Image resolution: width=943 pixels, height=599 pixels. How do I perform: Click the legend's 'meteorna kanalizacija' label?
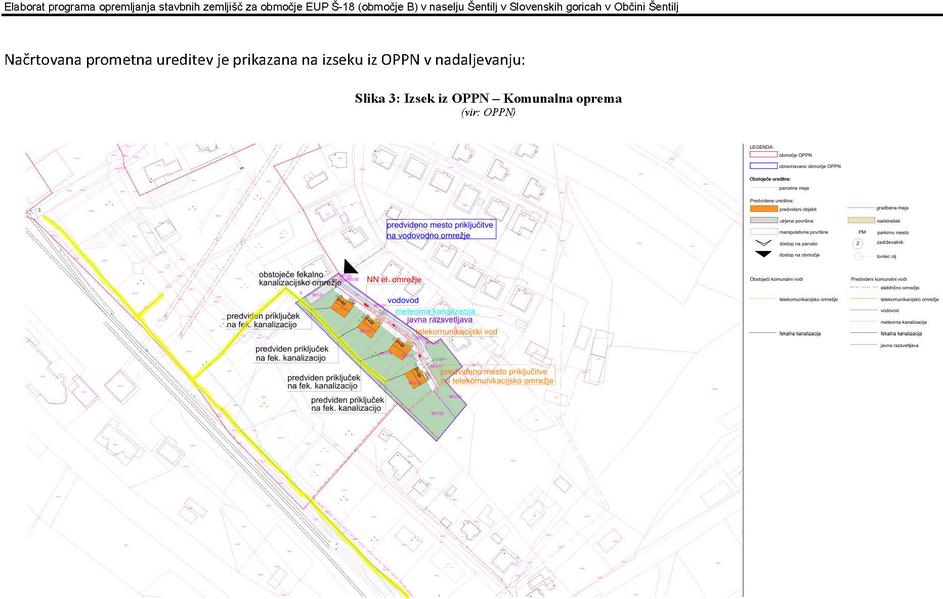pyautogui.click(x=903, y=322)
